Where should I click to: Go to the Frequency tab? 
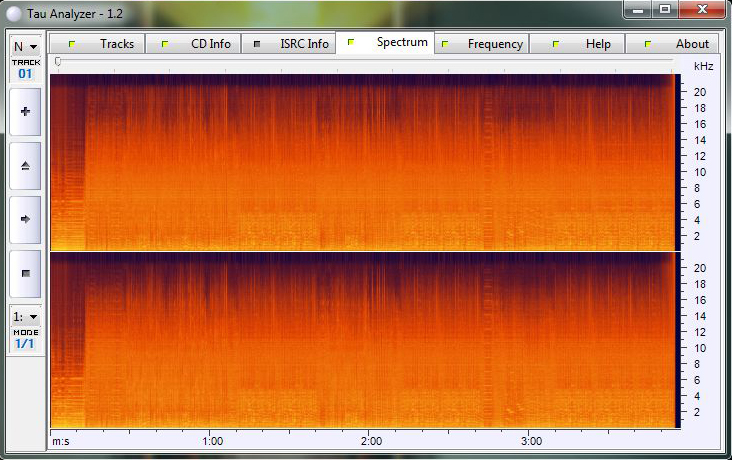pyautogui.click(x=483, y=44)
